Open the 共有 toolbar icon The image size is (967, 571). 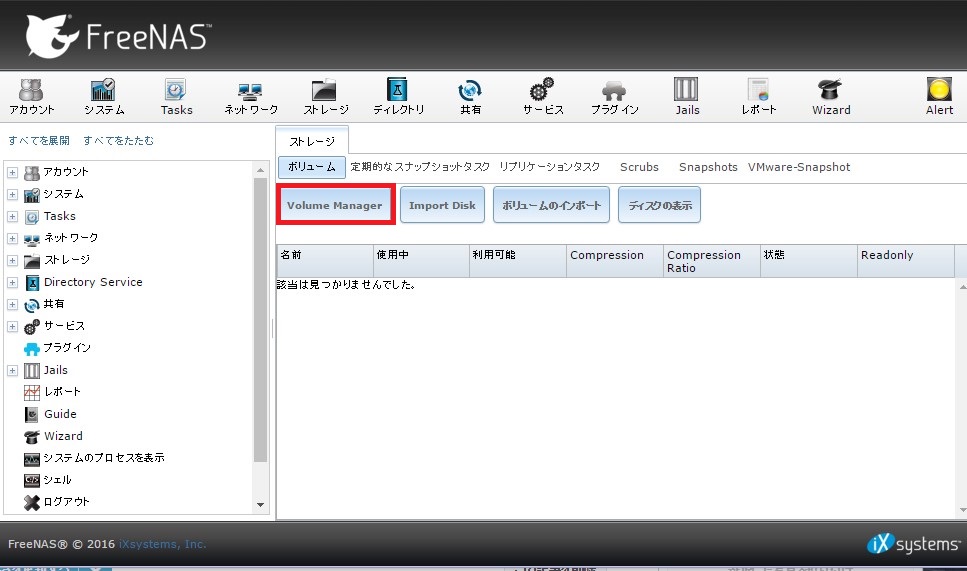(470, 97)
